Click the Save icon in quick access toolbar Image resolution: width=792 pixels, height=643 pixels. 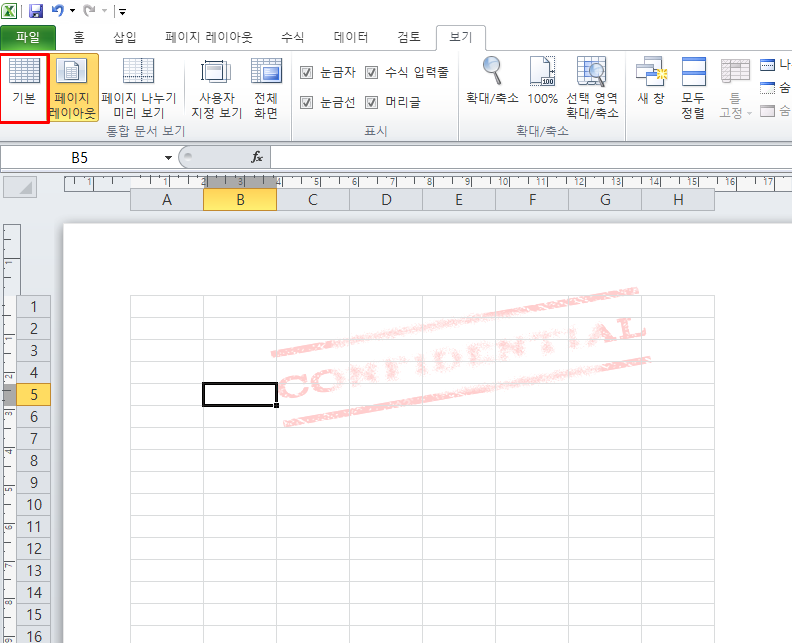[x=36, y=11]
